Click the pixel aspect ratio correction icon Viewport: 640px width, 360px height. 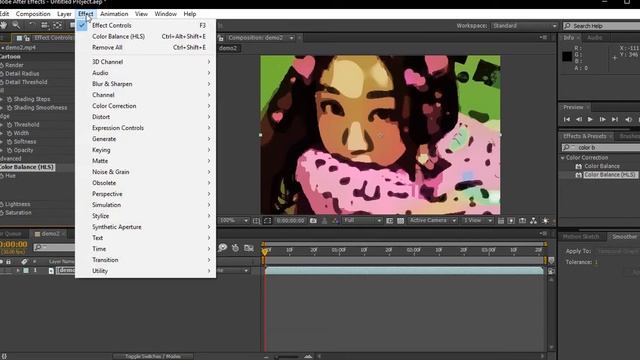tap(501, 221)
